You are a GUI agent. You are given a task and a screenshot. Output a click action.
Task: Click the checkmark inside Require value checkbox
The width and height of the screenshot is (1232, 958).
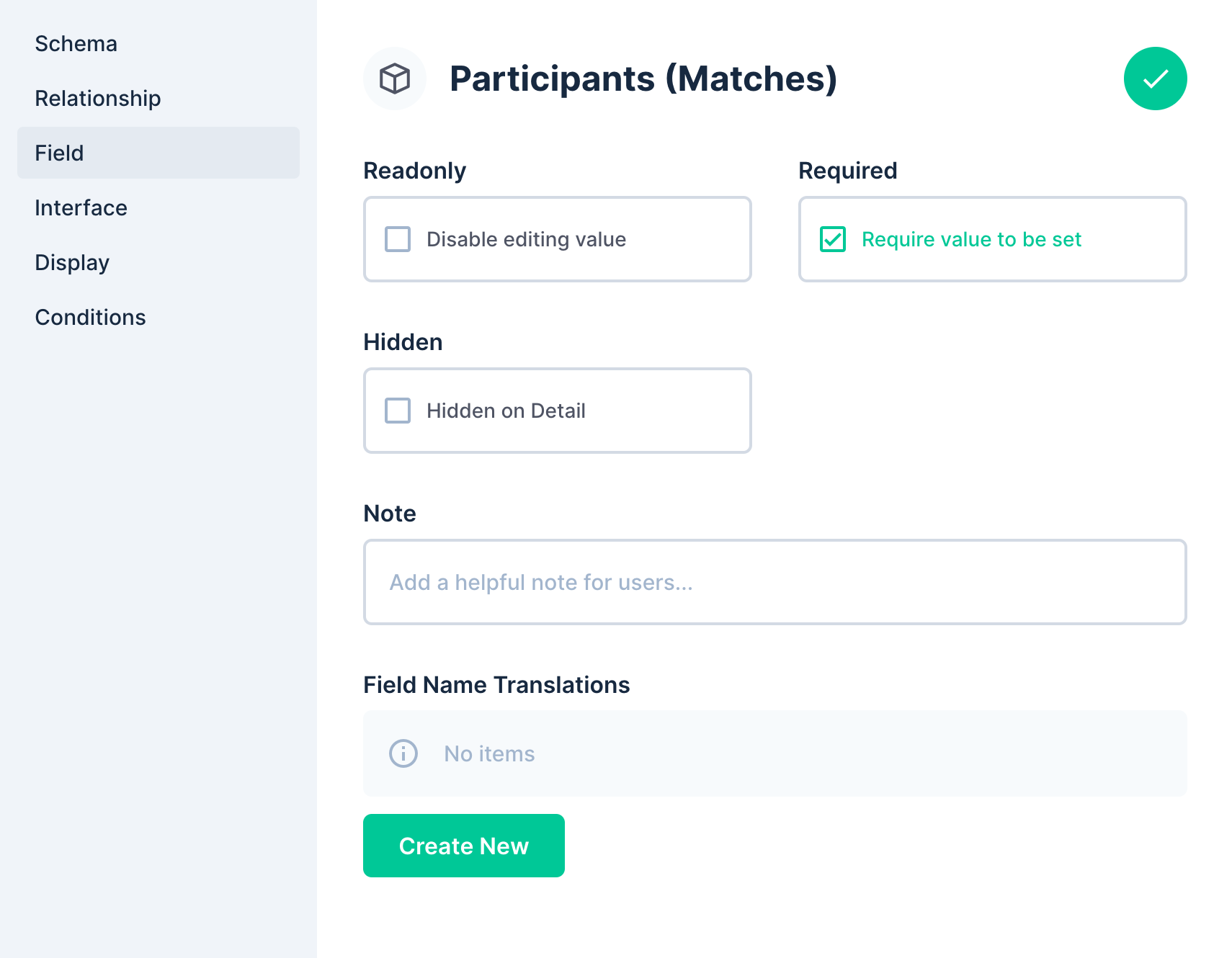click(x=832, y=239)
